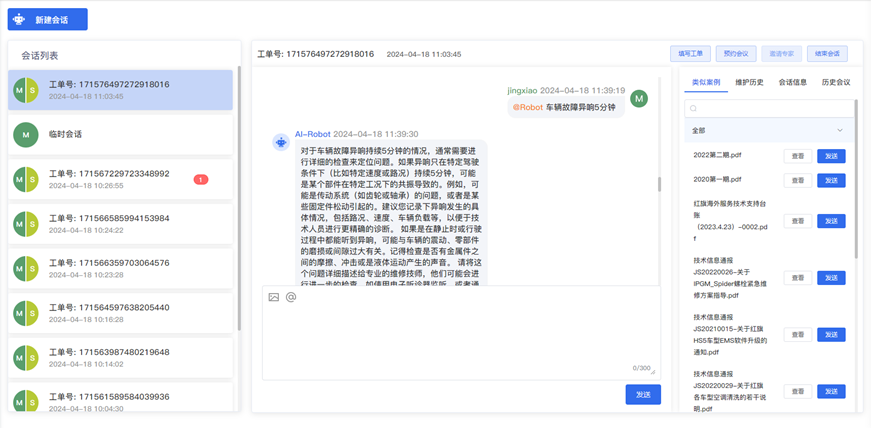The image size is (871, 428).
Task: Click the insert image icon in message box
Action: (273, 297)
